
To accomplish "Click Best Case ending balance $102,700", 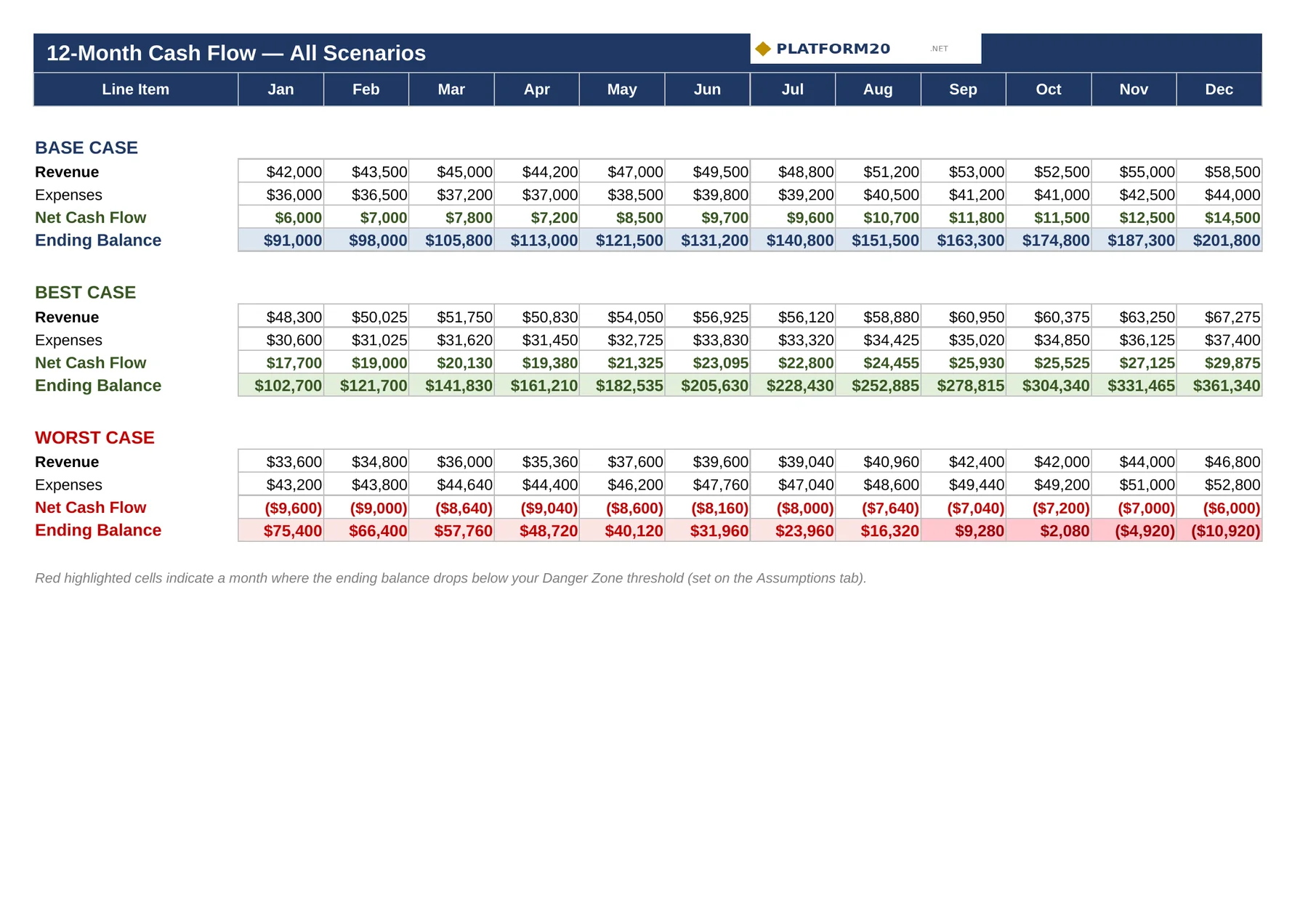I will tap(281, 386).
